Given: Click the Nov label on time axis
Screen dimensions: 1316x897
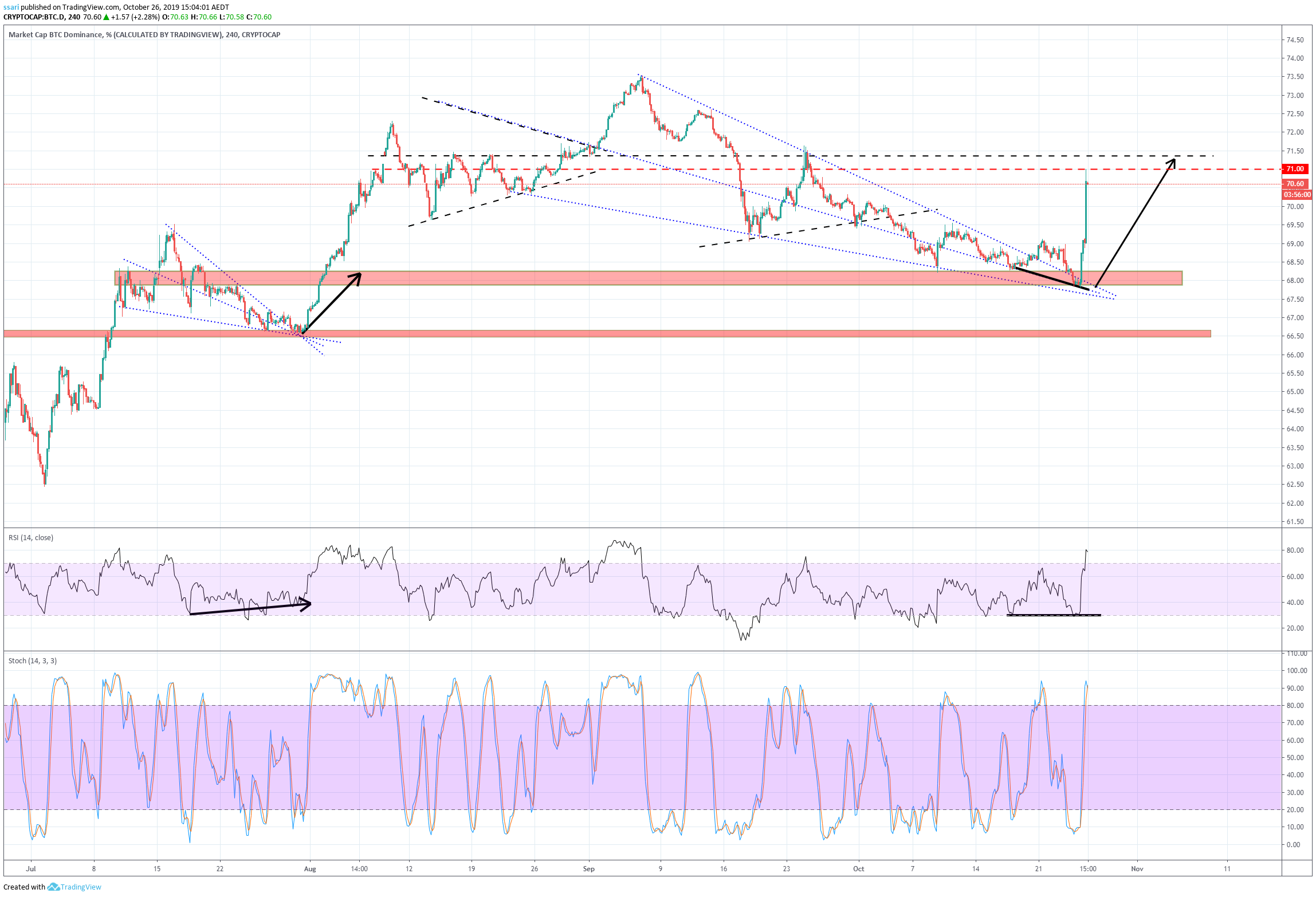Looking at the screenshot, I should tap(1137, 868).
